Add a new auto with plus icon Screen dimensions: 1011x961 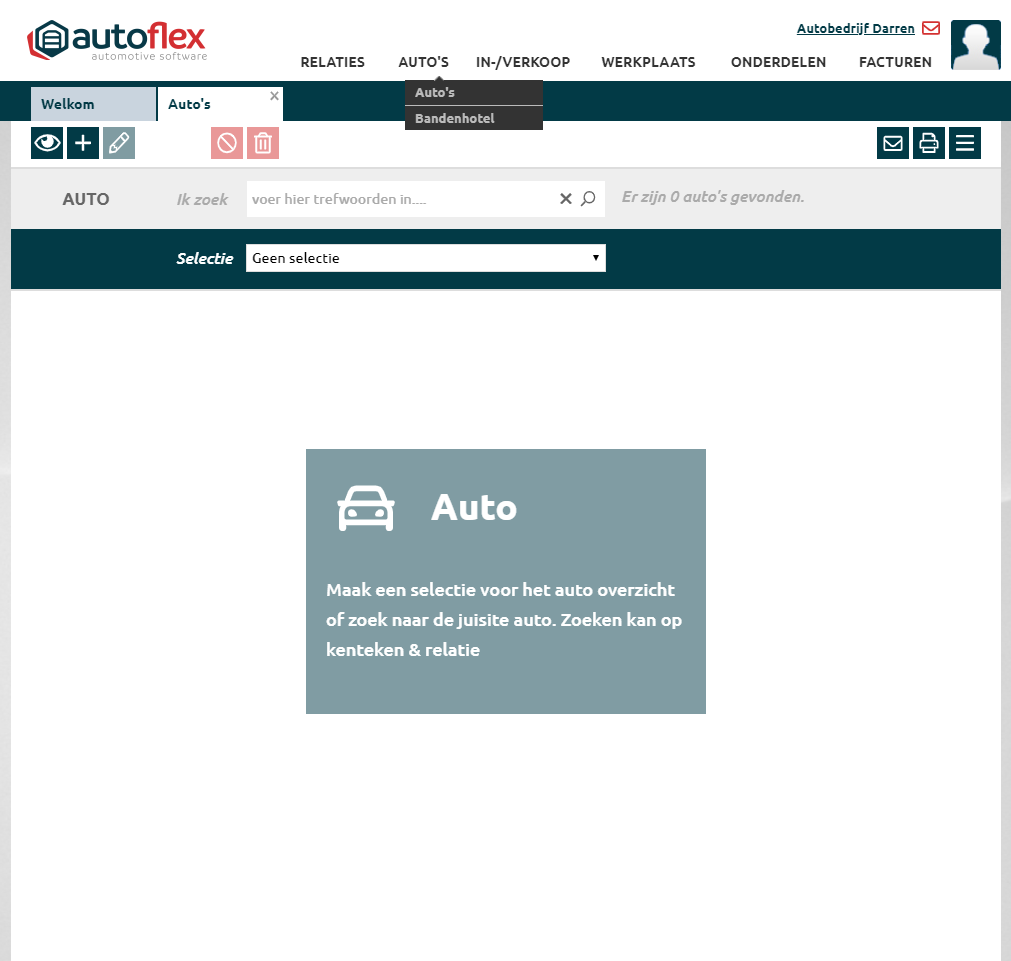pyautogui.click(x=83, y=143)
